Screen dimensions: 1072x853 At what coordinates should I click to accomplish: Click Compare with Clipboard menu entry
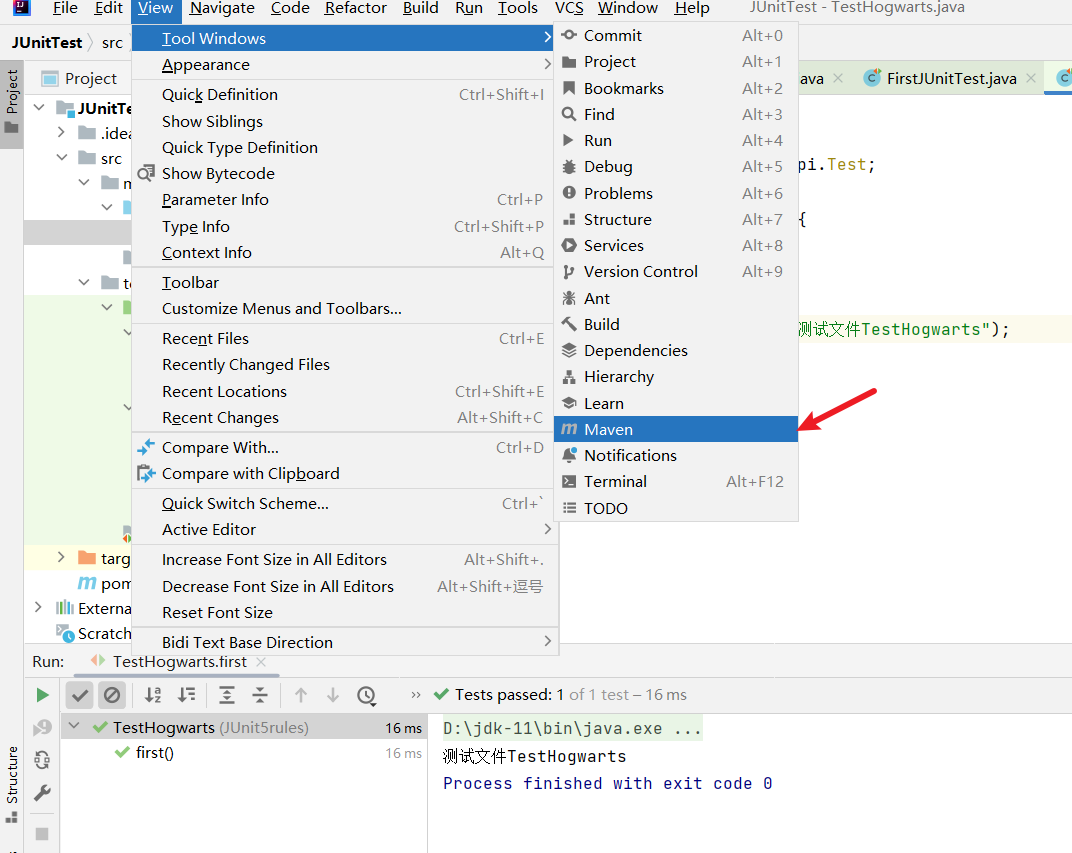250,474
